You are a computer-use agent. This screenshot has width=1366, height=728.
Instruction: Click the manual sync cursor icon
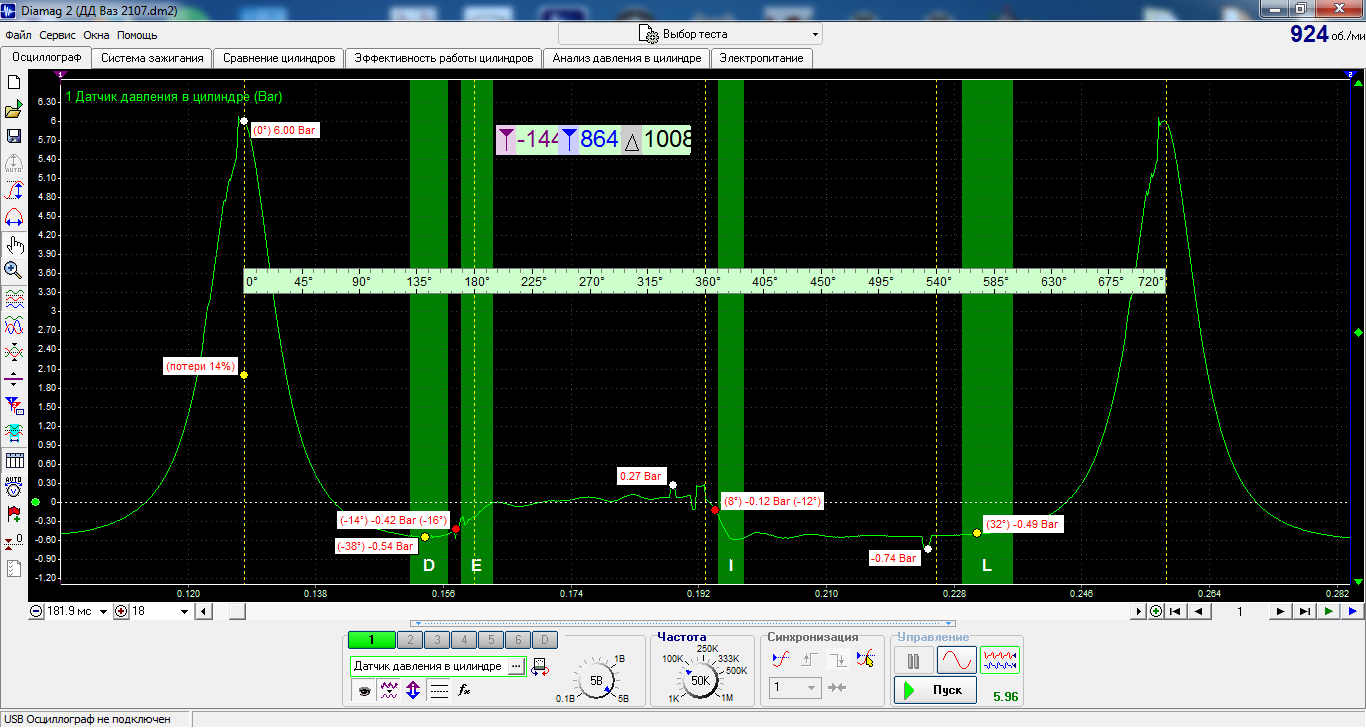point(866,659)
